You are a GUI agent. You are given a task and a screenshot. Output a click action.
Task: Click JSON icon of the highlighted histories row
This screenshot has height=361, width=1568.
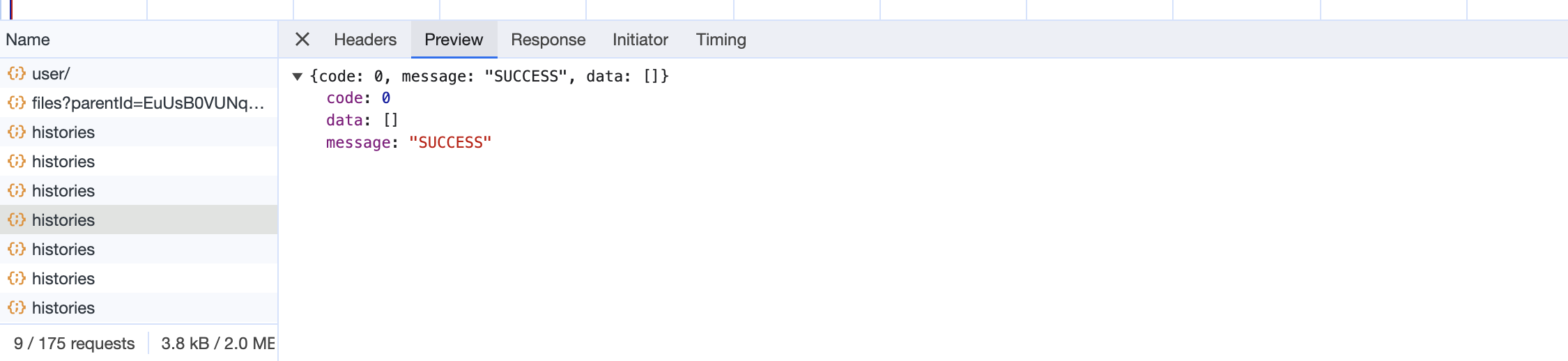click(x=17, y=220)
